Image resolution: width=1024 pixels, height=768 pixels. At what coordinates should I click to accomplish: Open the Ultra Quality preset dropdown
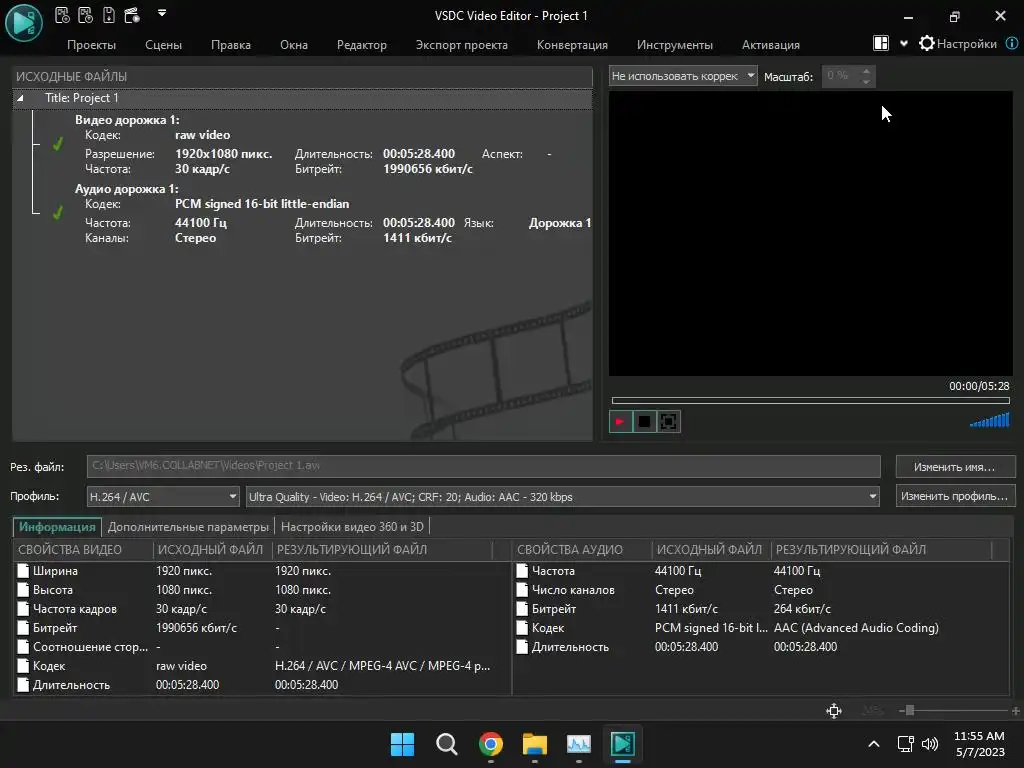(x=562, y=496)
